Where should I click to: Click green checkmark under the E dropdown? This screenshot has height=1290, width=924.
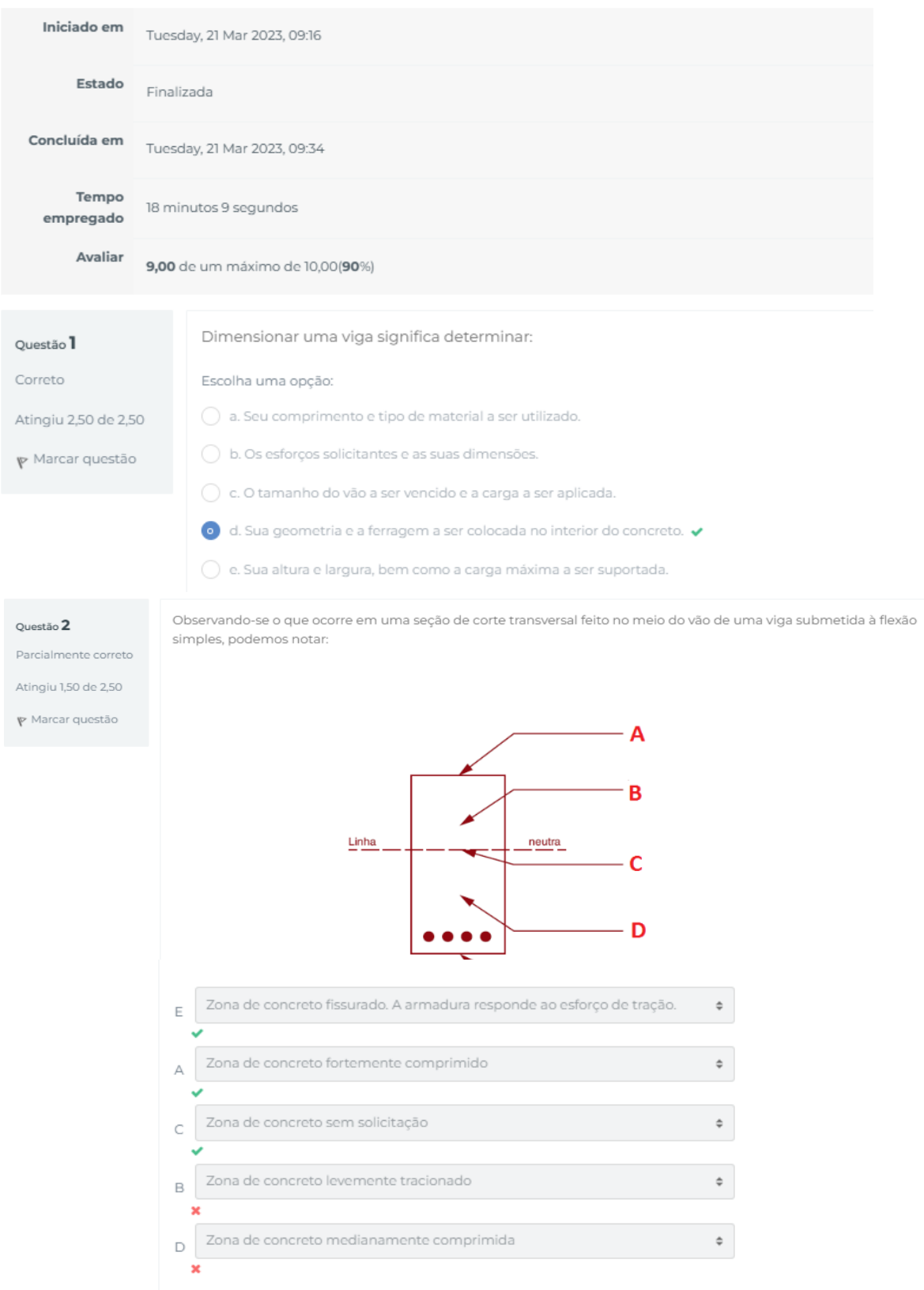[x=197, y=1033]
